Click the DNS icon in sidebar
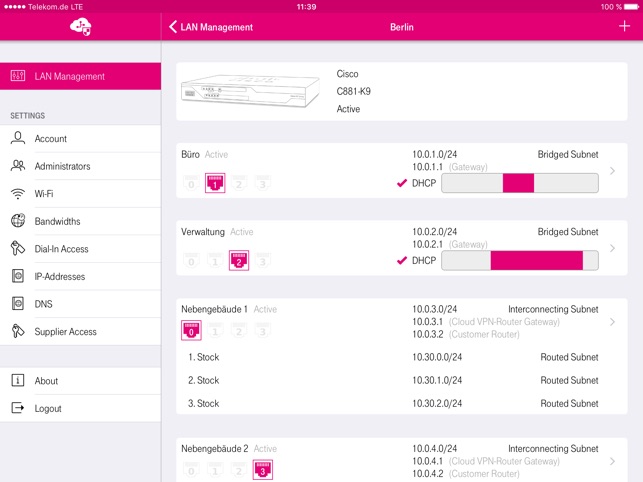Screen dimensions: 643x482 [18, 304]
